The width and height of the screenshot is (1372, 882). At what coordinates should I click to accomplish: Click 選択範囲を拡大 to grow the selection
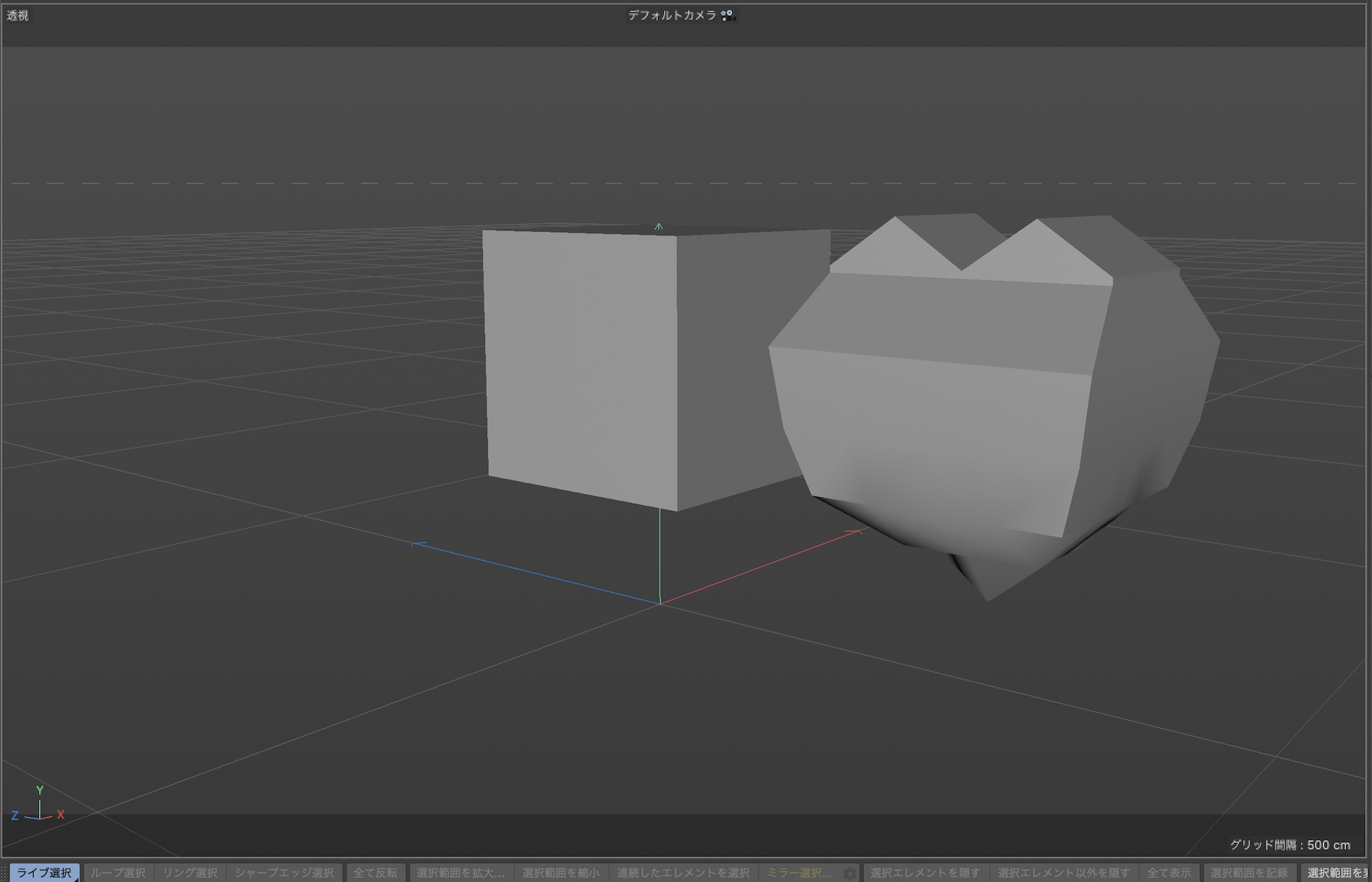(x=460, y=873)
